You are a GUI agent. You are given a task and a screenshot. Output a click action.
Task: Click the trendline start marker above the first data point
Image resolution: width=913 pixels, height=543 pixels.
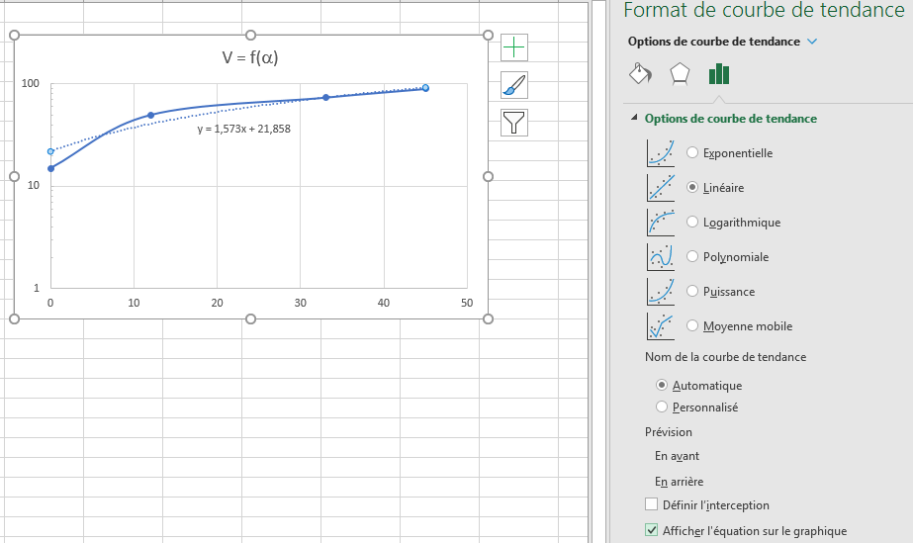[51, 151]
